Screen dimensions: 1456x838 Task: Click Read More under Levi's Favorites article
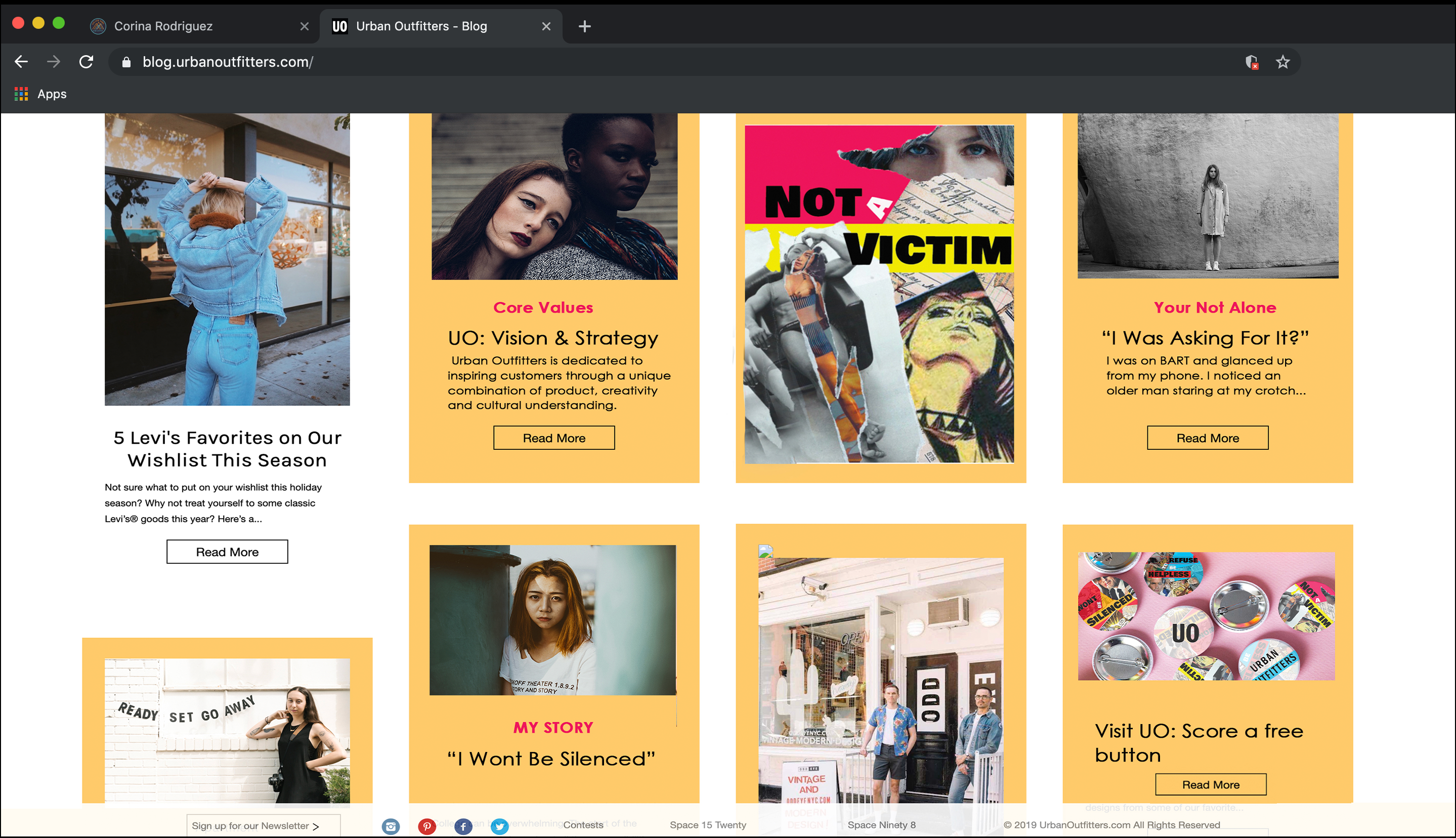(x=227, y=552)
